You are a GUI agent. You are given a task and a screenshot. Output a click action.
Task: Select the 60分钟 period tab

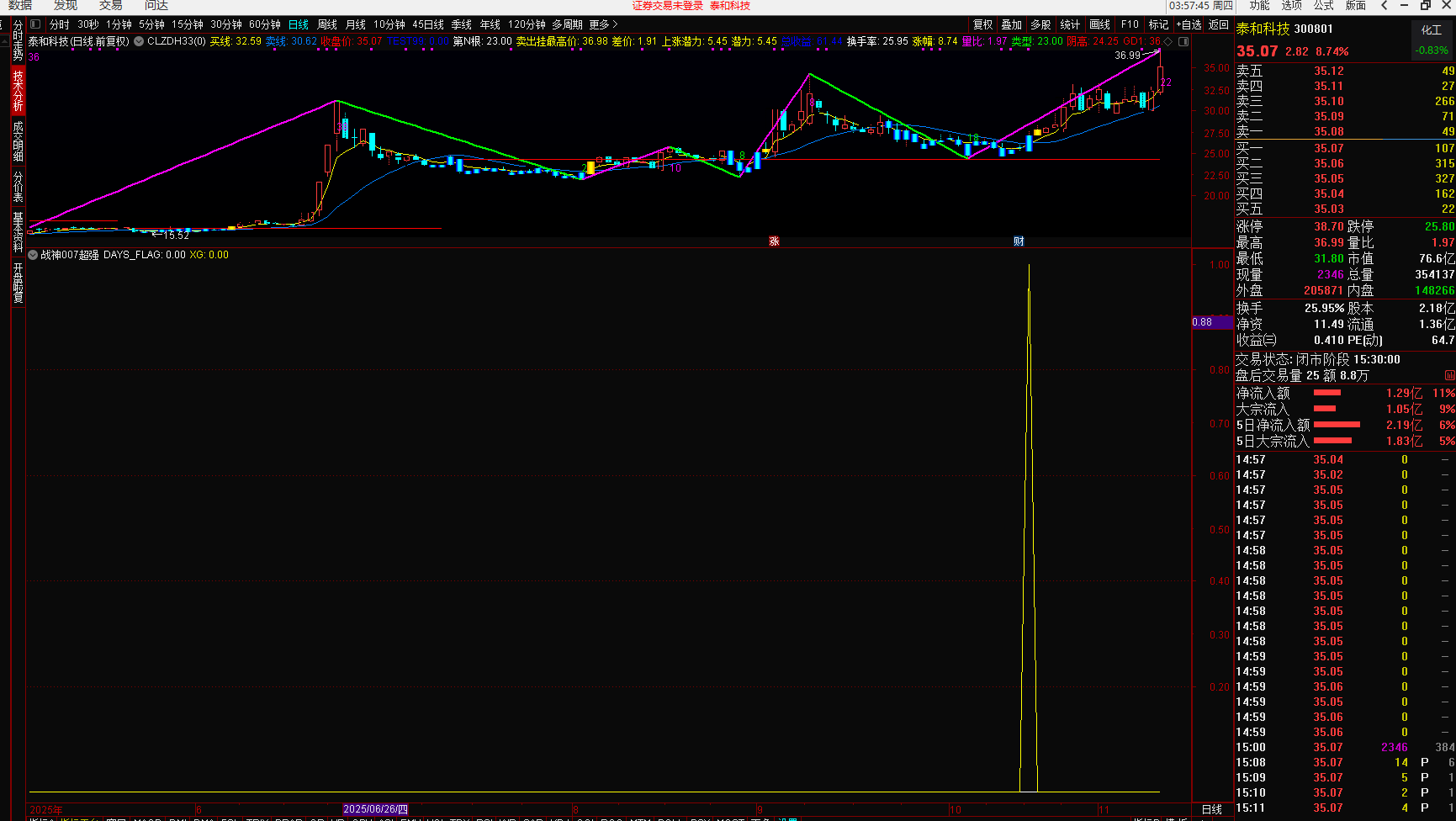[264, 24]
